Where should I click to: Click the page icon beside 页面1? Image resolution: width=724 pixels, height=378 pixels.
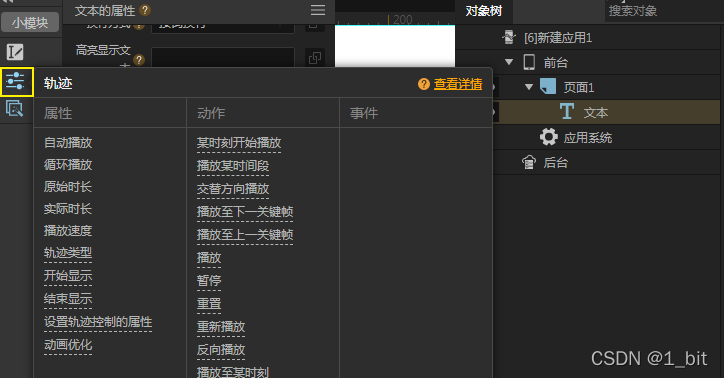coord(548,86)
